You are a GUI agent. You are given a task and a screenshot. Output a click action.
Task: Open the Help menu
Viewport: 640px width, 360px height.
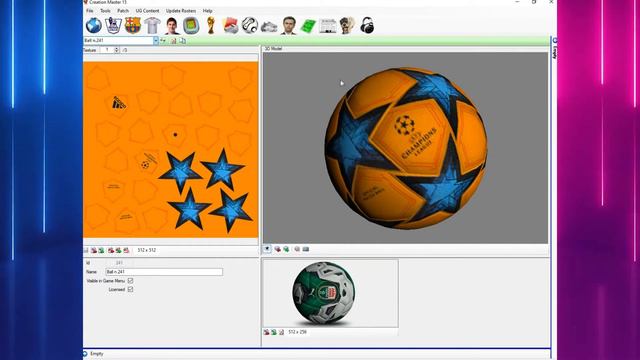[x=207, y=11]
